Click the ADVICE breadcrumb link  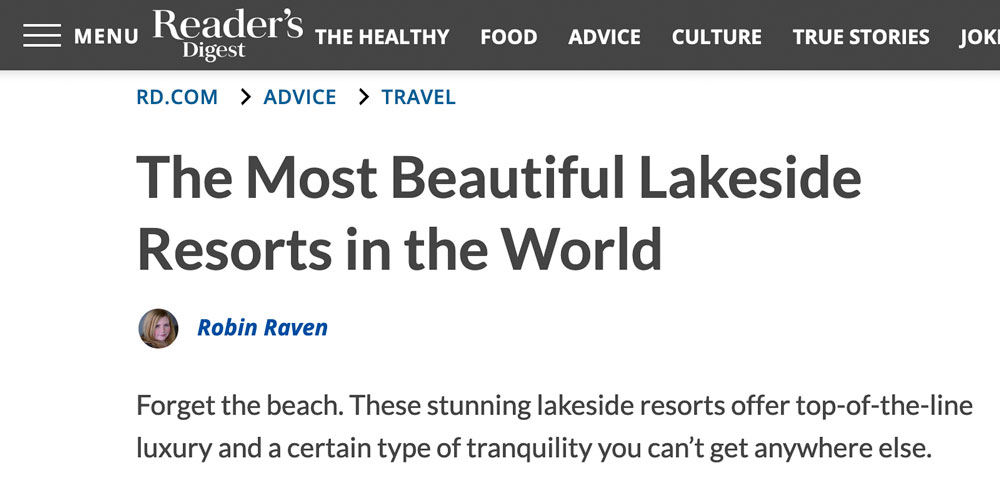(300, 97)
